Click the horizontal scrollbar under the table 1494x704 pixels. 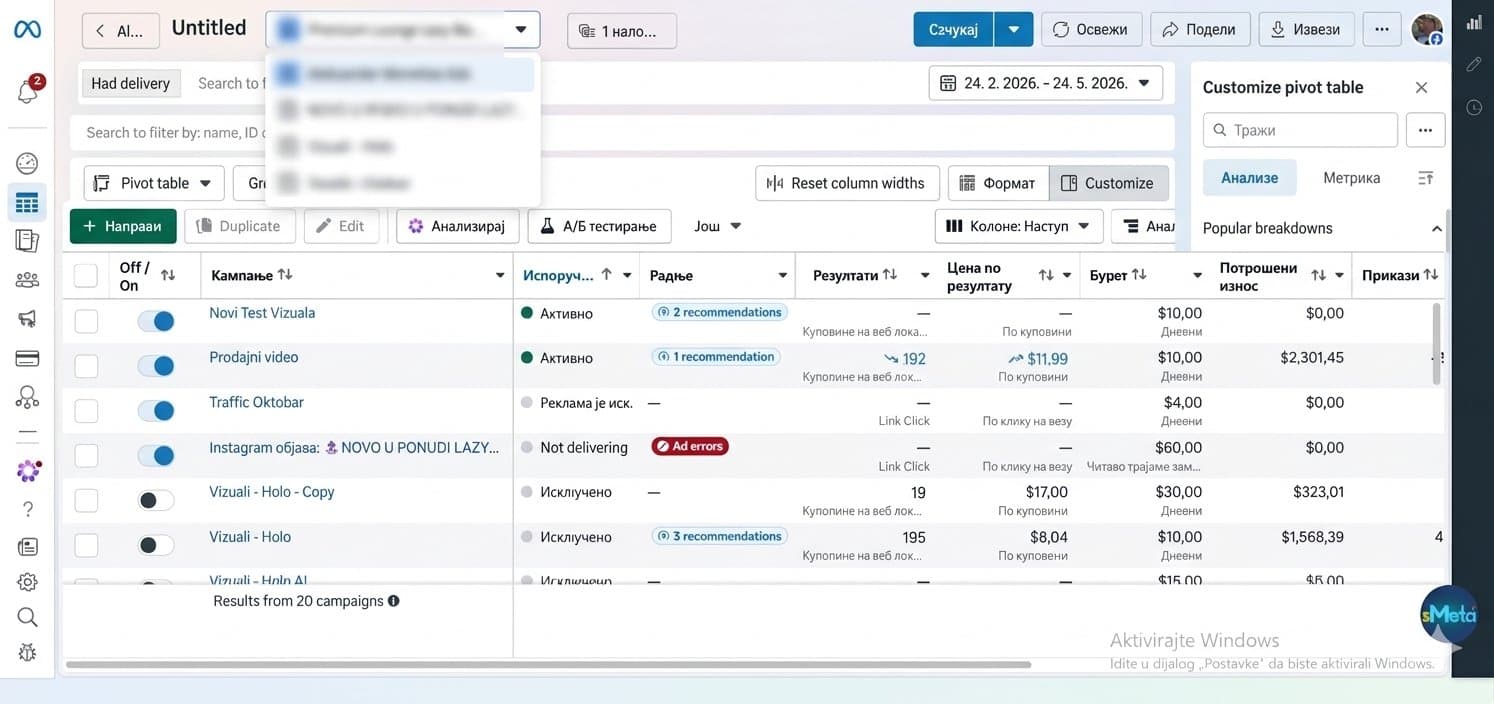[x=548, y=664]
